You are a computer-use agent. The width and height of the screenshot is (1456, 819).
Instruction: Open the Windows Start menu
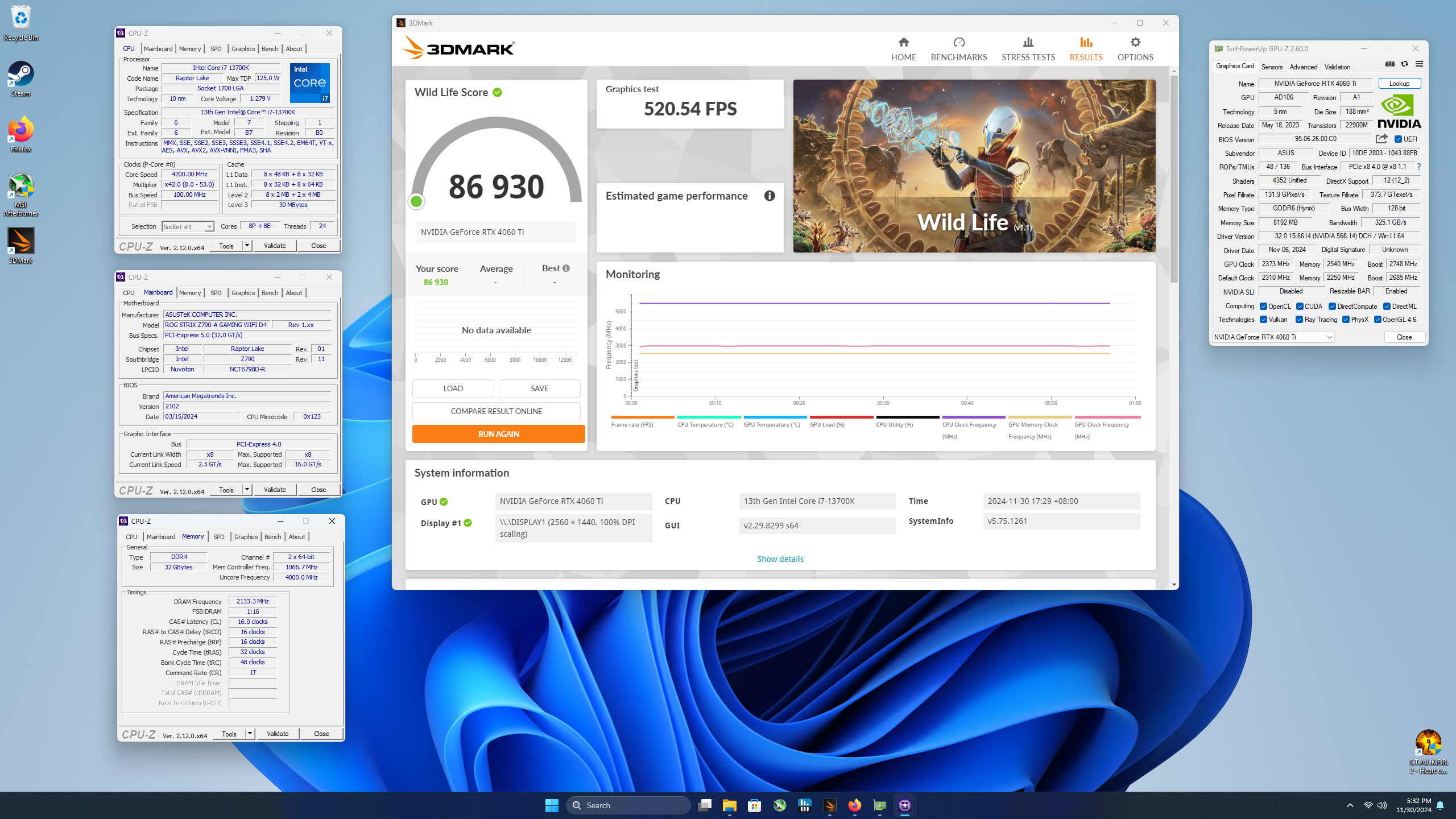[x=552, y=805]
